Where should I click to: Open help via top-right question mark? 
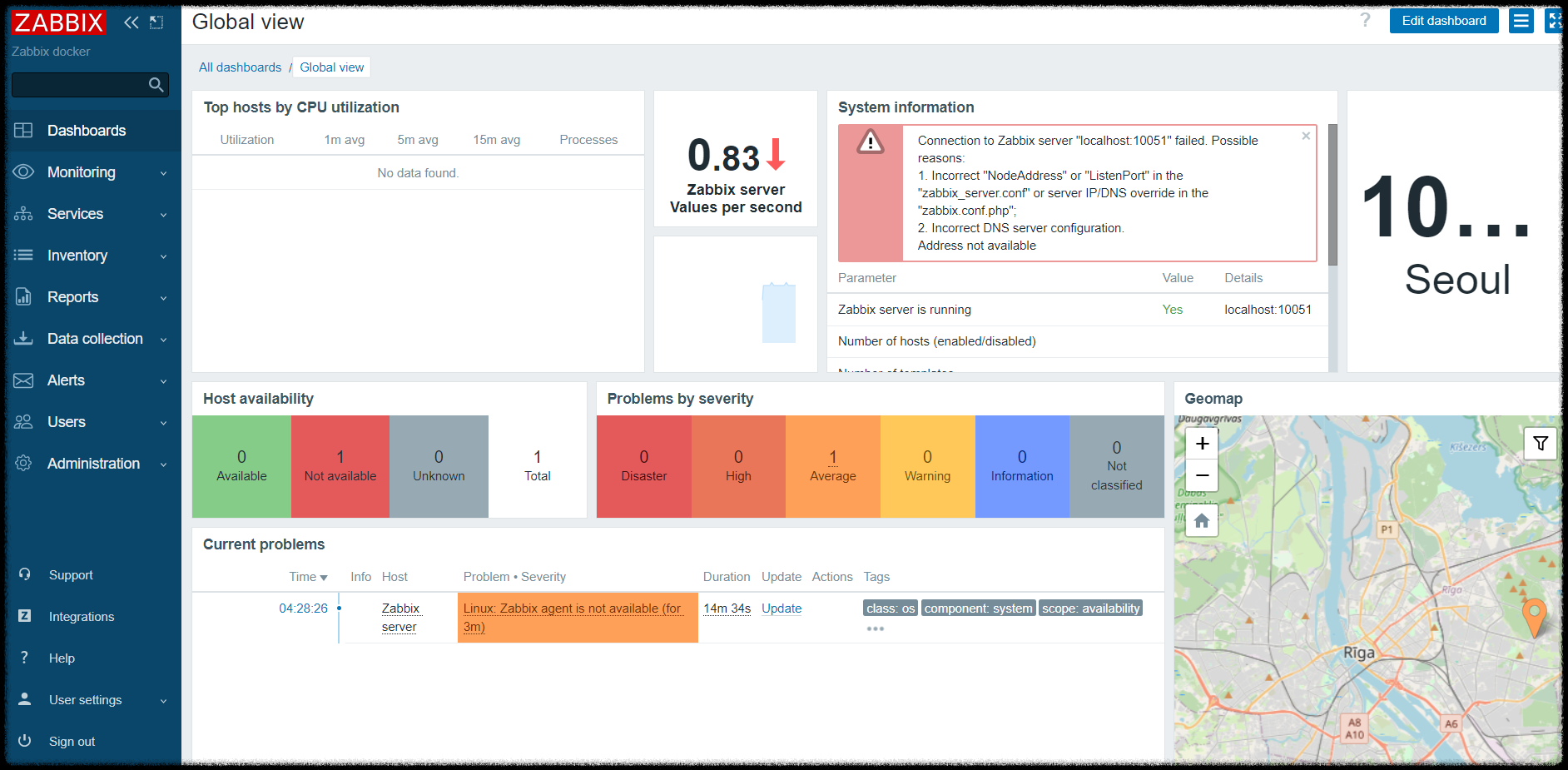[1365, 21]
